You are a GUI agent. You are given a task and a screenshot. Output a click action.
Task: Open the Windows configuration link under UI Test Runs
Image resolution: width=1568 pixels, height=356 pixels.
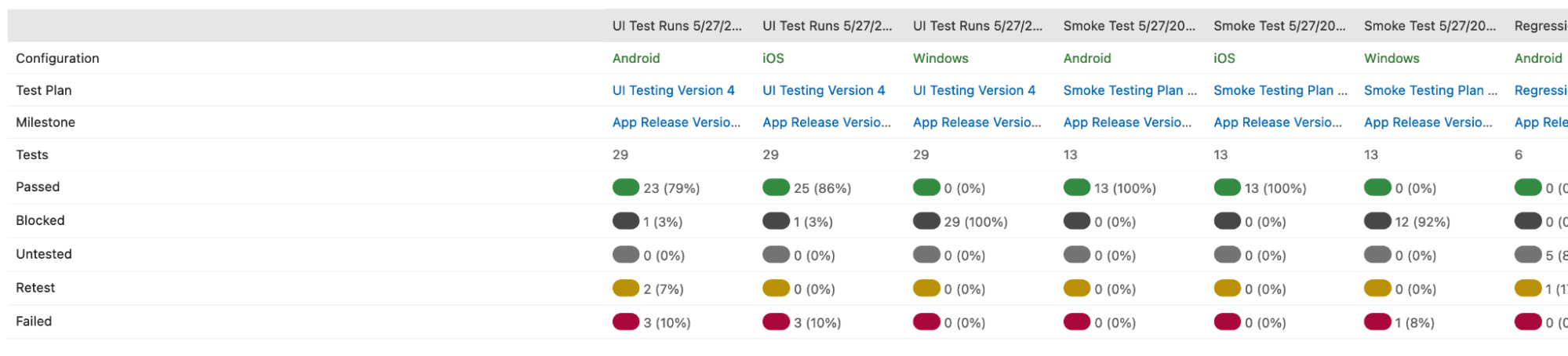[x=940, y=58]
